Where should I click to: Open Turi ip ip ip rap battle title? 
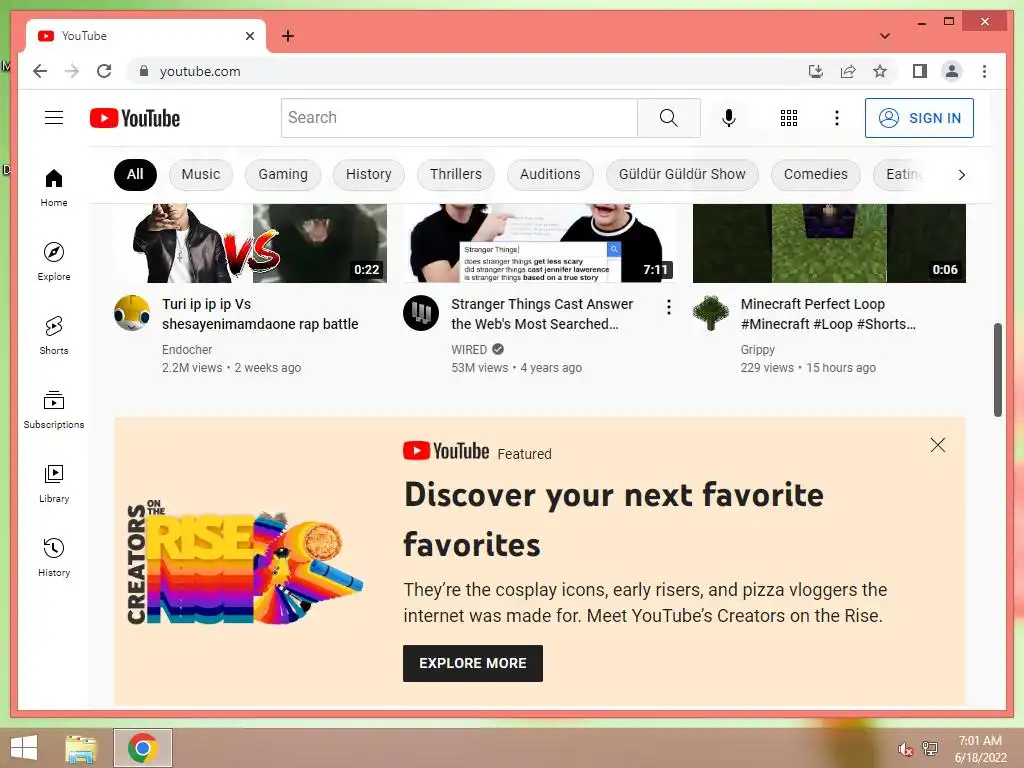pyautogui.click(x=260, y=314)
